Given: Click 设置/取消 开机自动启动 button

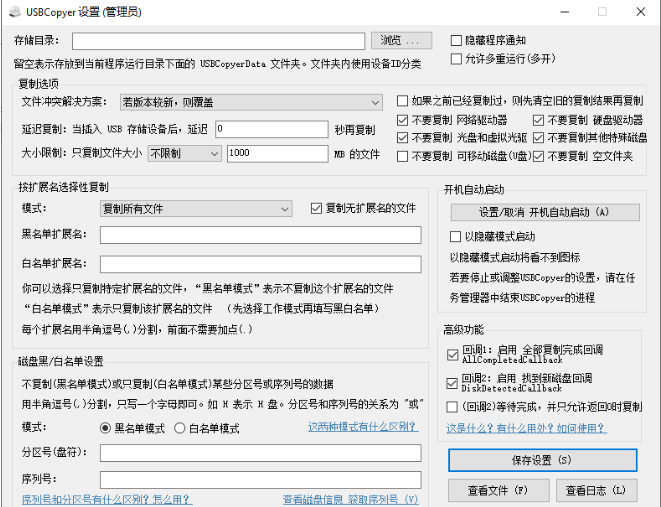Looking at the screenshot, I should tap(543, 212).
